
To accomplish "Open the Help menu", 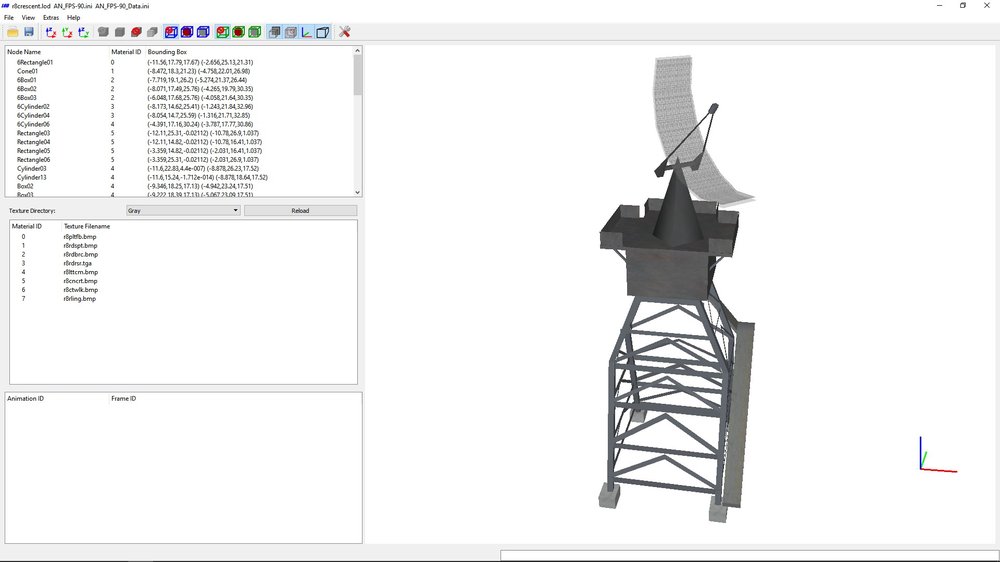I will click(x=73, y=18).
